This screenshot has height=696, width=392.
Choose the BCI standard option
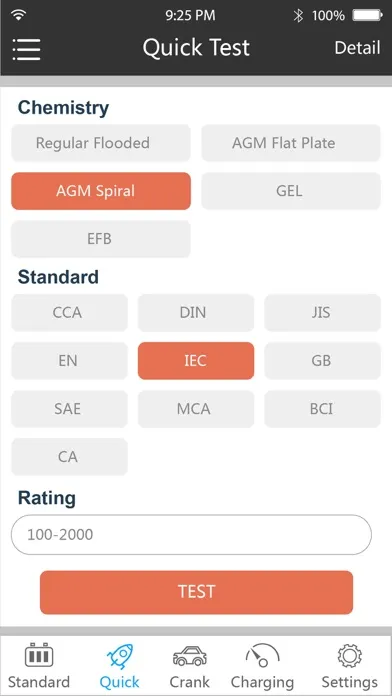[322, 409]
